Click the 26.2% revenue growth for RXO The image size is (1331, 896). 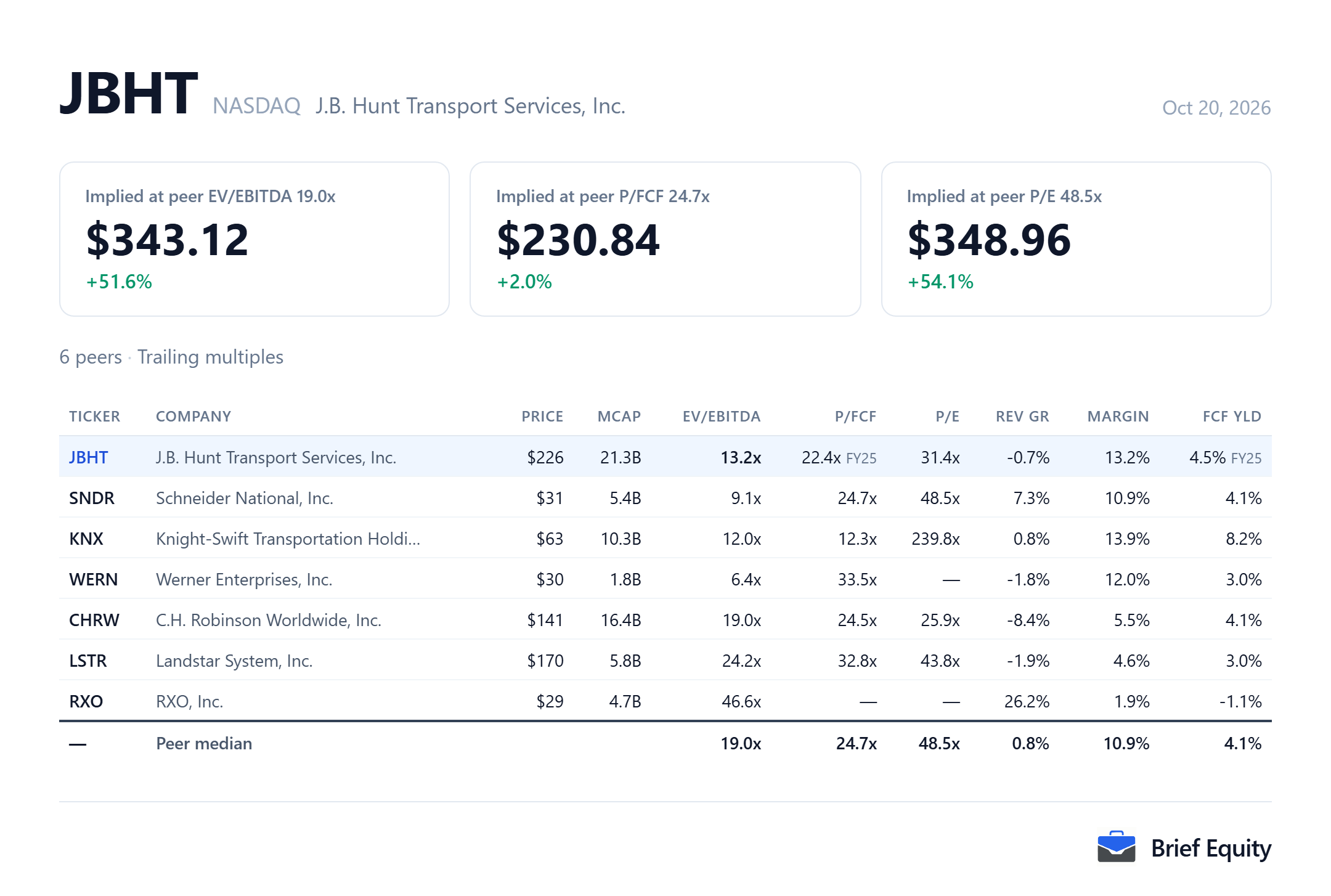pyautogui.click(x=1027, y=701)
